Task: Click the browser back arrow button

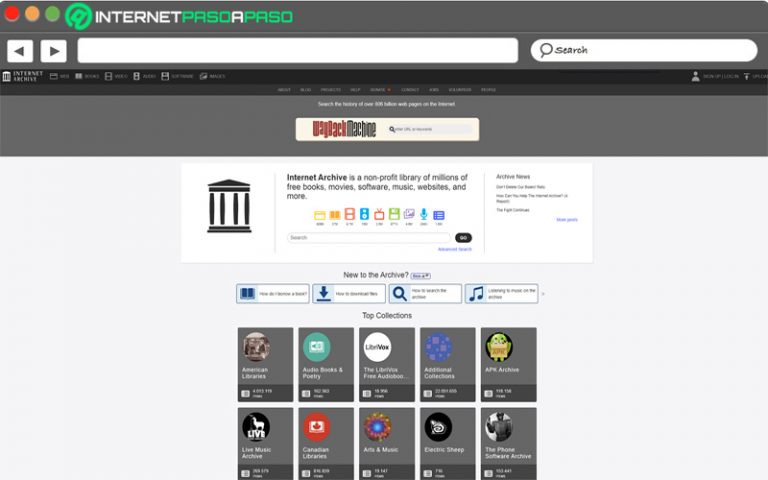Action: click(20, 51)
